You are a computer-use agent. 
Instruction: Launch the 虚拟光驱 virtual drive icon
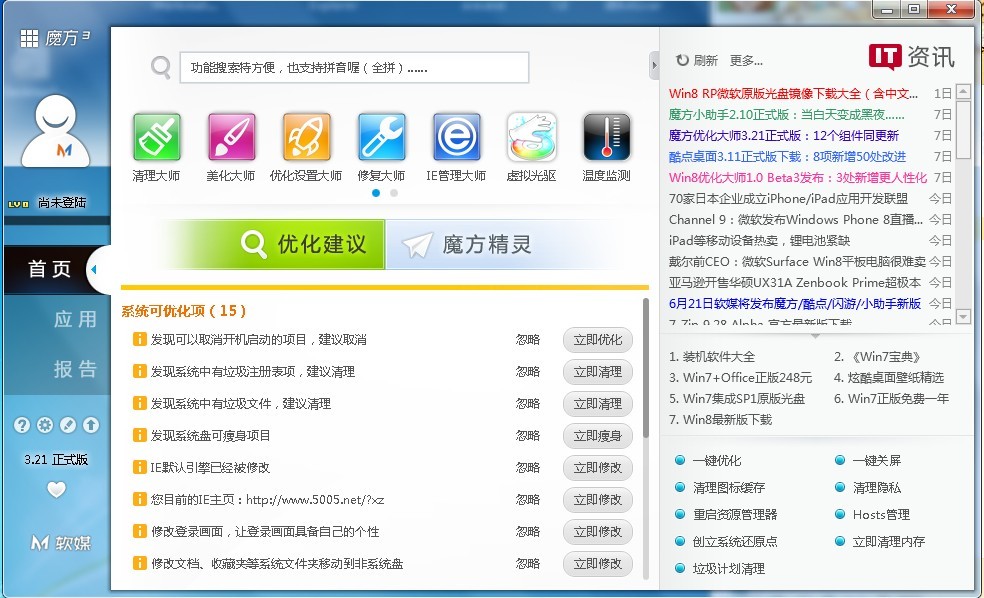(x=532, y=138)
